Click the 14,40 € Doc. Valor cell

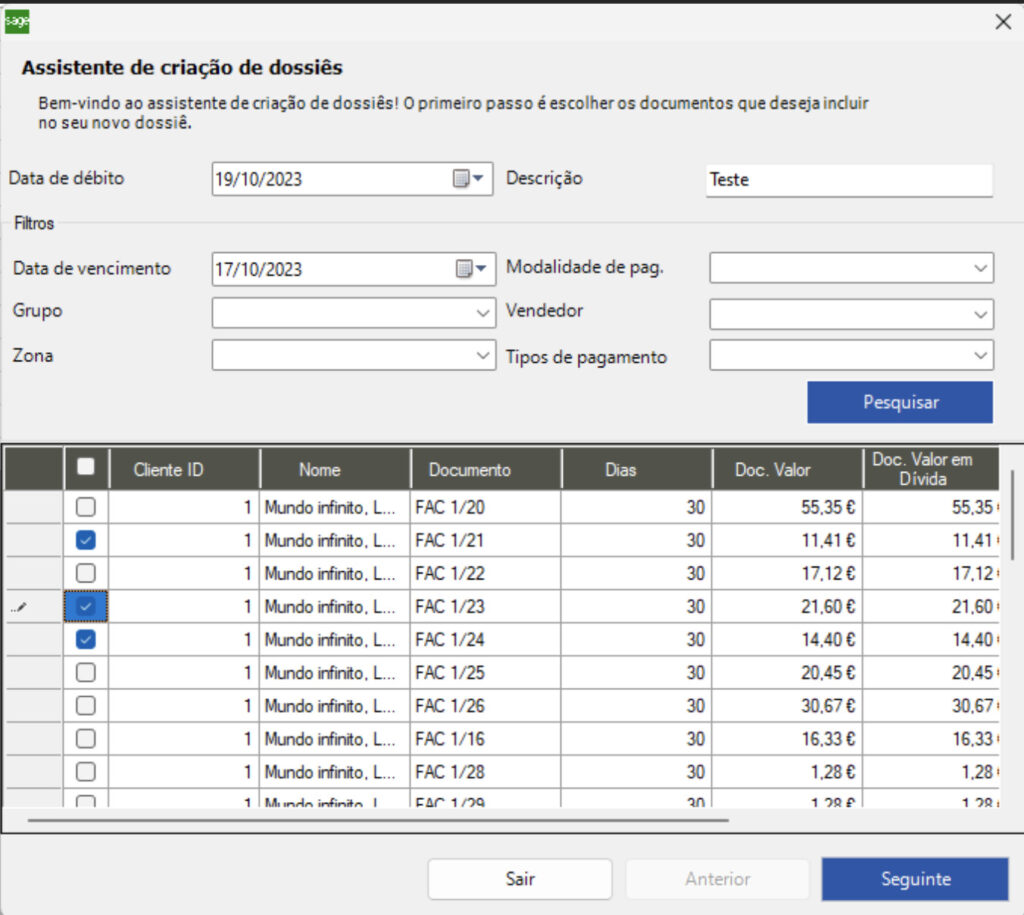coord(788,639)
